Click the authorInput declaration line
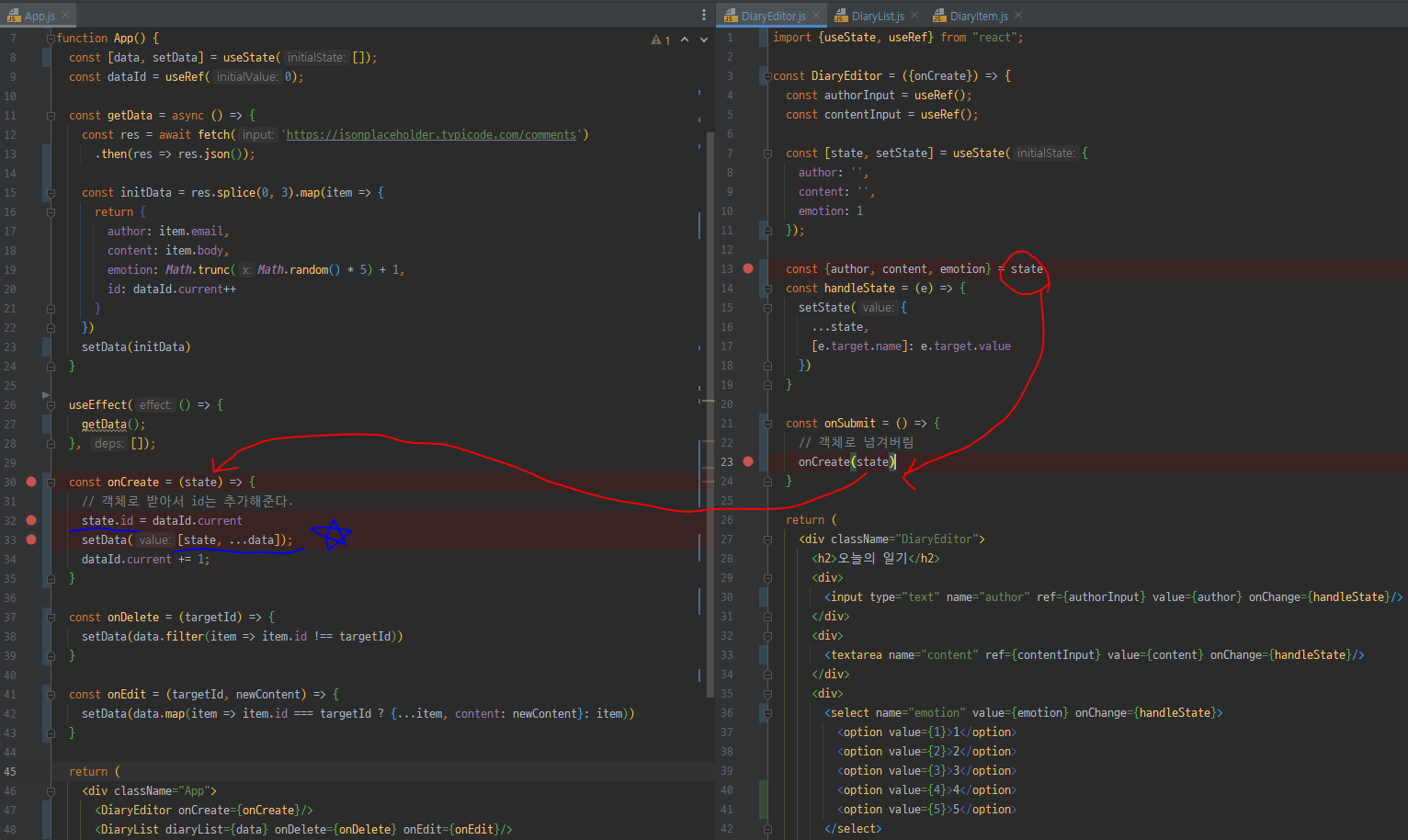The width and height of the screenshot is (1408, 840). tap(878, 95)
